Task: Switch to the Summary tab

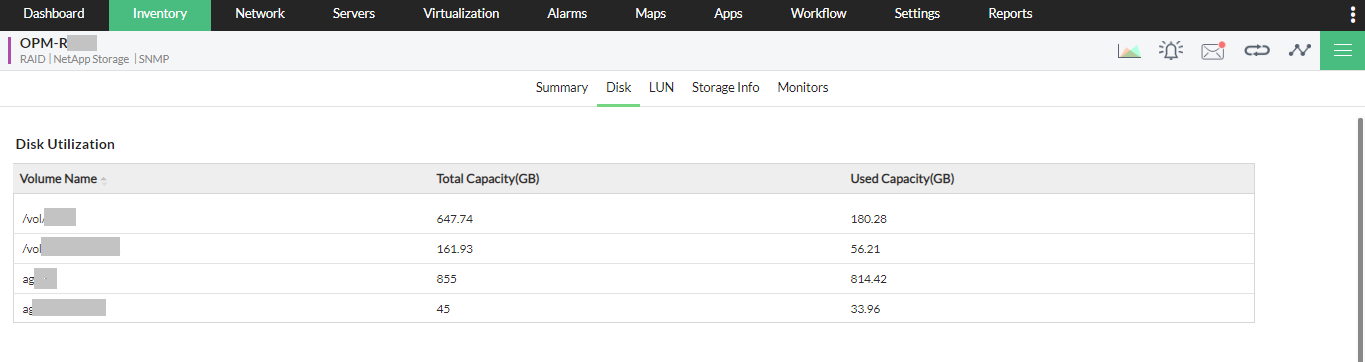Action: click(561, 88)
